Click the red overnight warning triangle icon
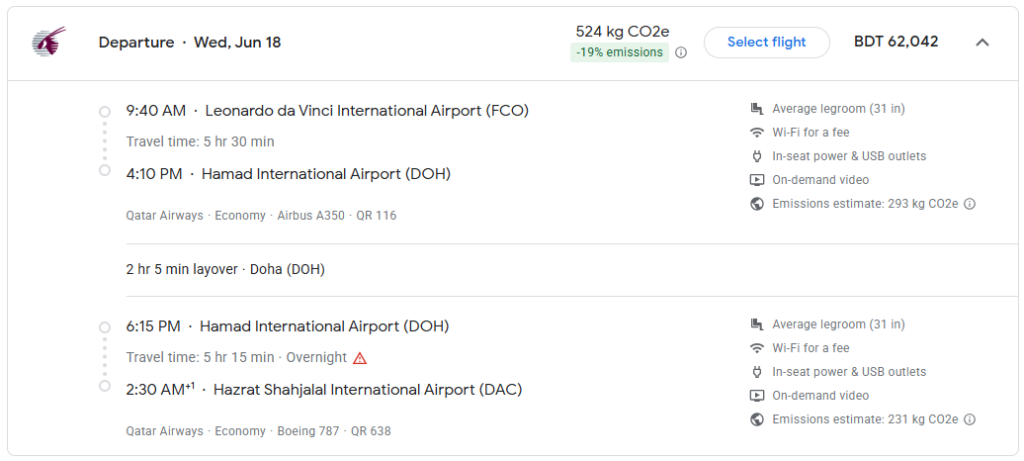This screenshot has width=1024, height=461. coord(360,358)
